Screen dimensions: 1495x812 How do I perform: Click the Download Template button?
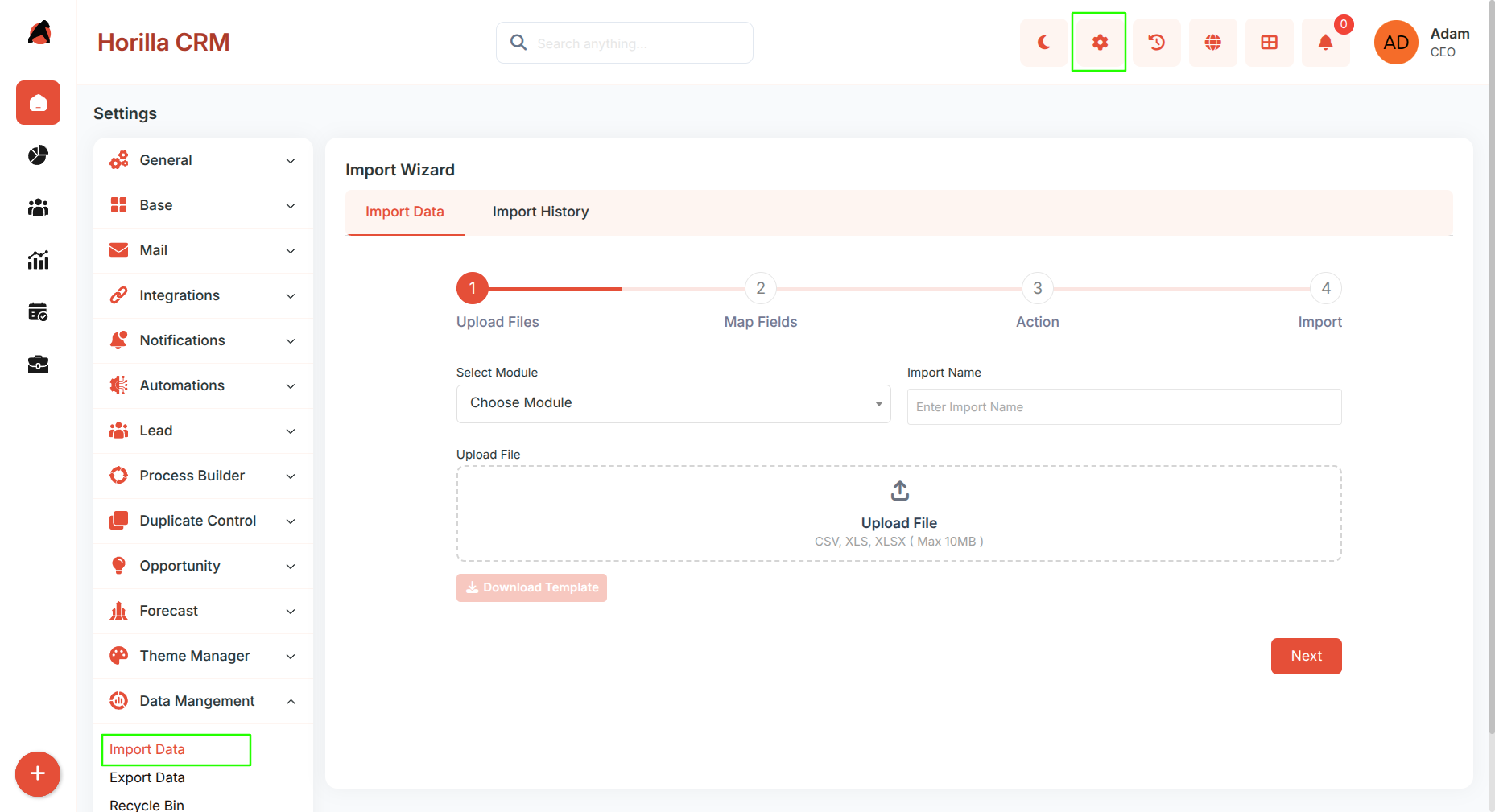531,587
